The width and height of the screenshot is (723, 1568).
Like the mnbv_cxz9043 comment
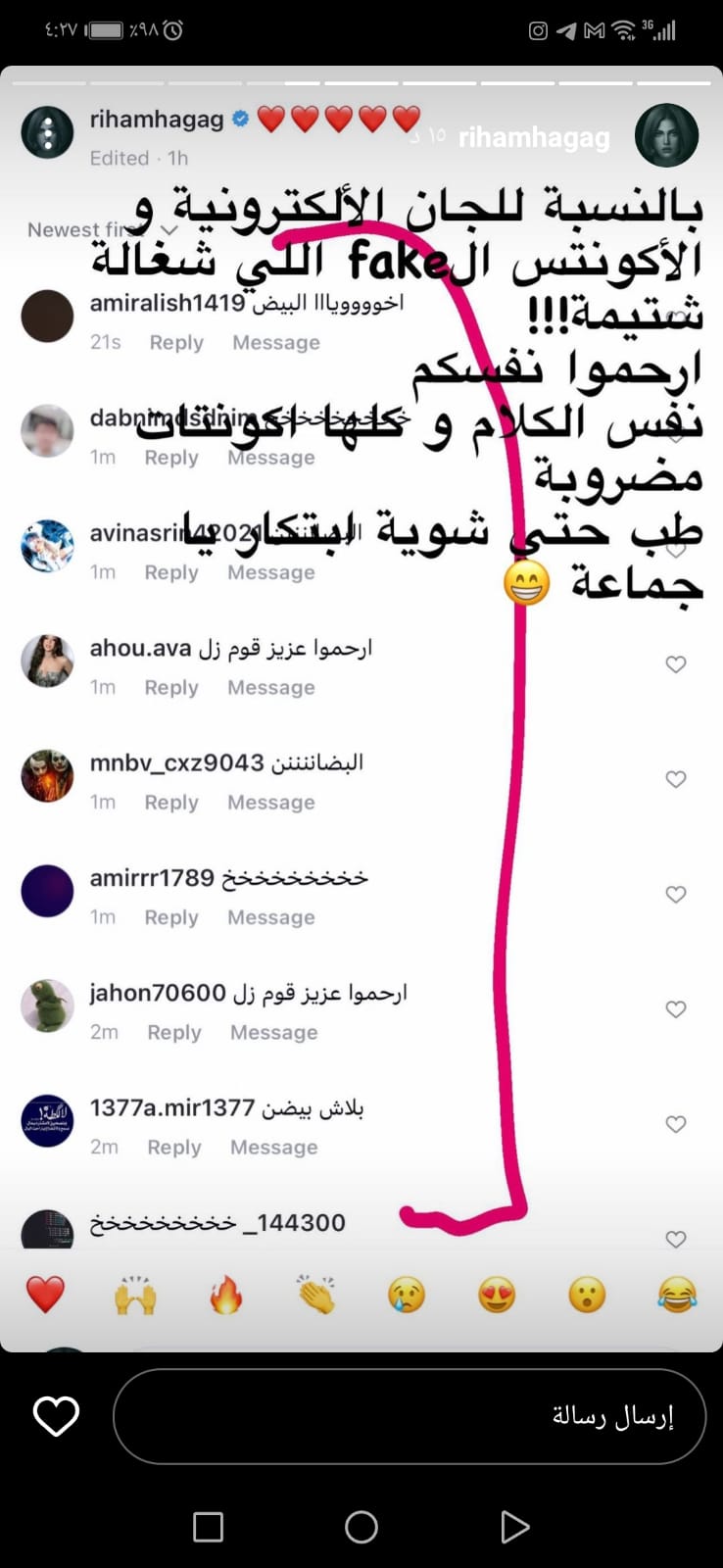pos(676,779)
